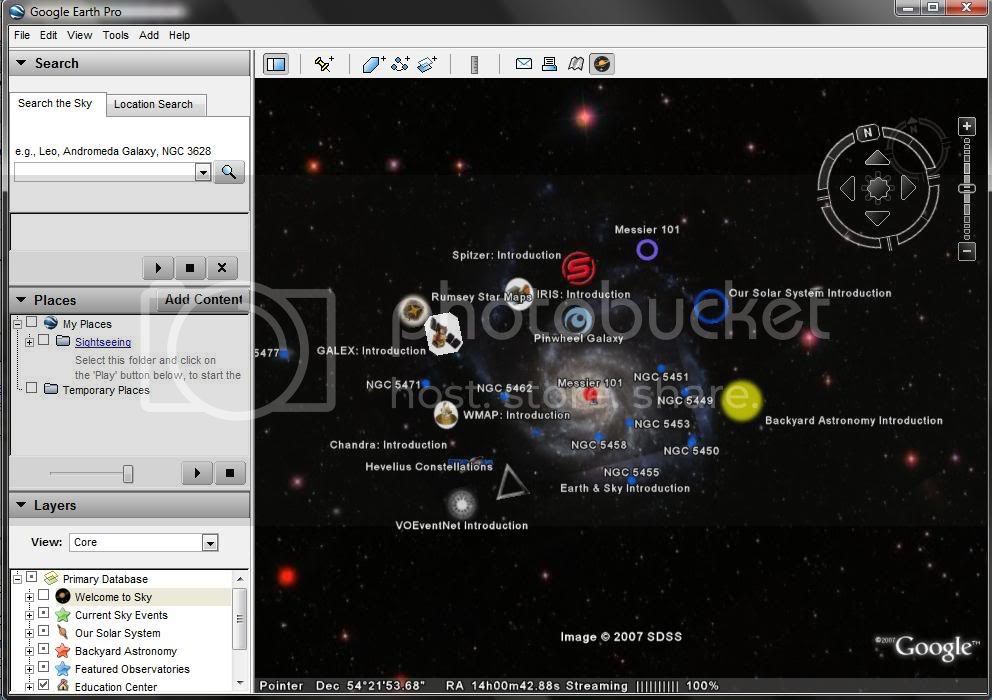Click the Spitzer Introduction red S marker
This screenshot has width=992, height=700.
578,269
